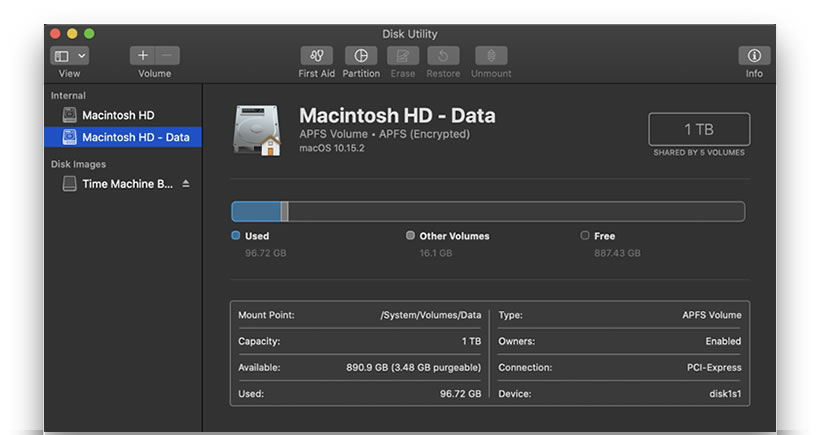
Task: Click the Macintosh HD - Data volume icon in sidebar
Action: pyautogui.click(x=70, y=137)
